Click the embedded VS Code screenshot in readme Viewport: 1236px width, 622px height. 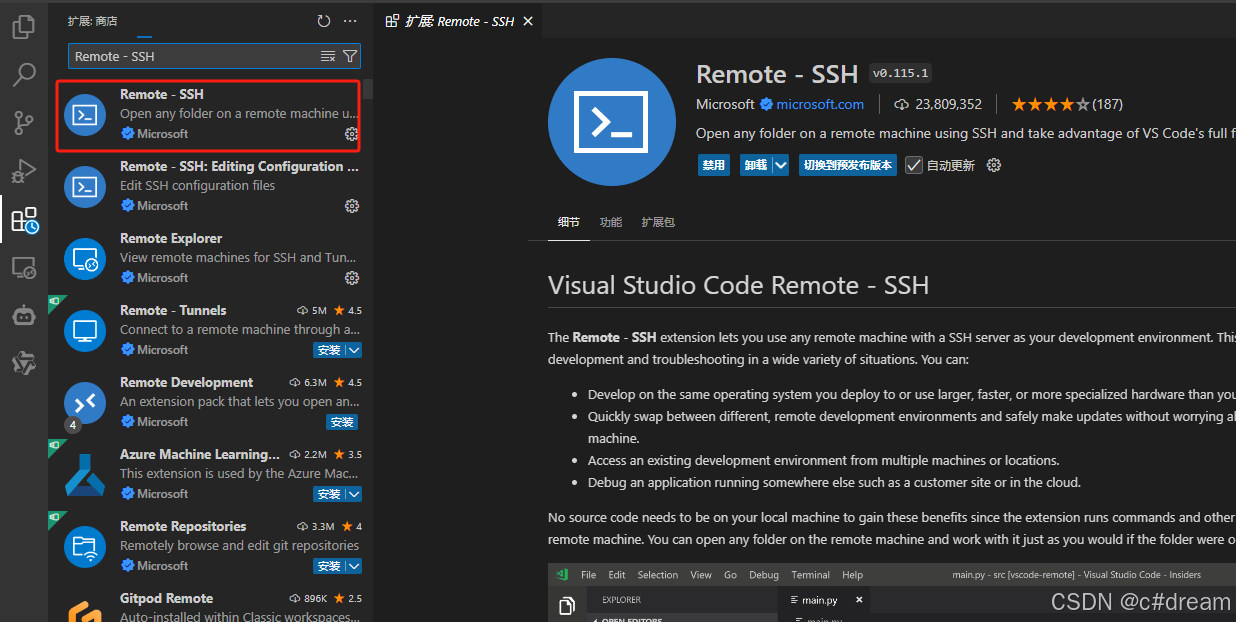pos(892,592)
